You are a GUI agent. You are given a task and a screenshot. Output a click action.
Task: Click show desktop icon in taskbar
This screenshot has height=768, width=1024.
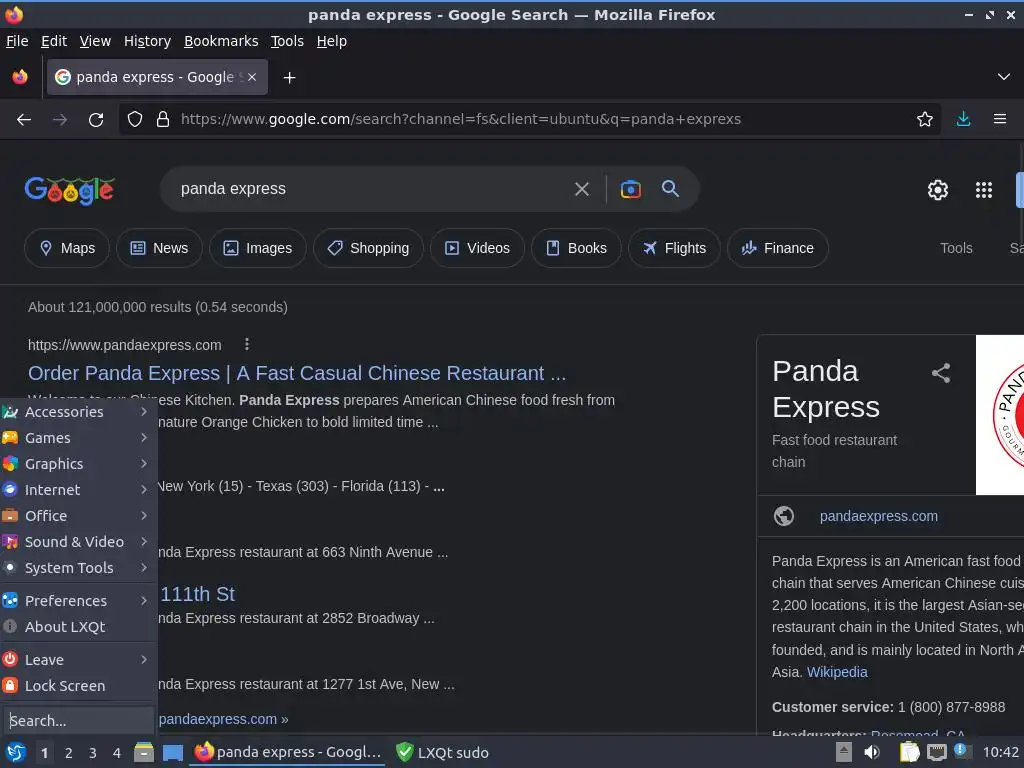click(x=172, y=752)
